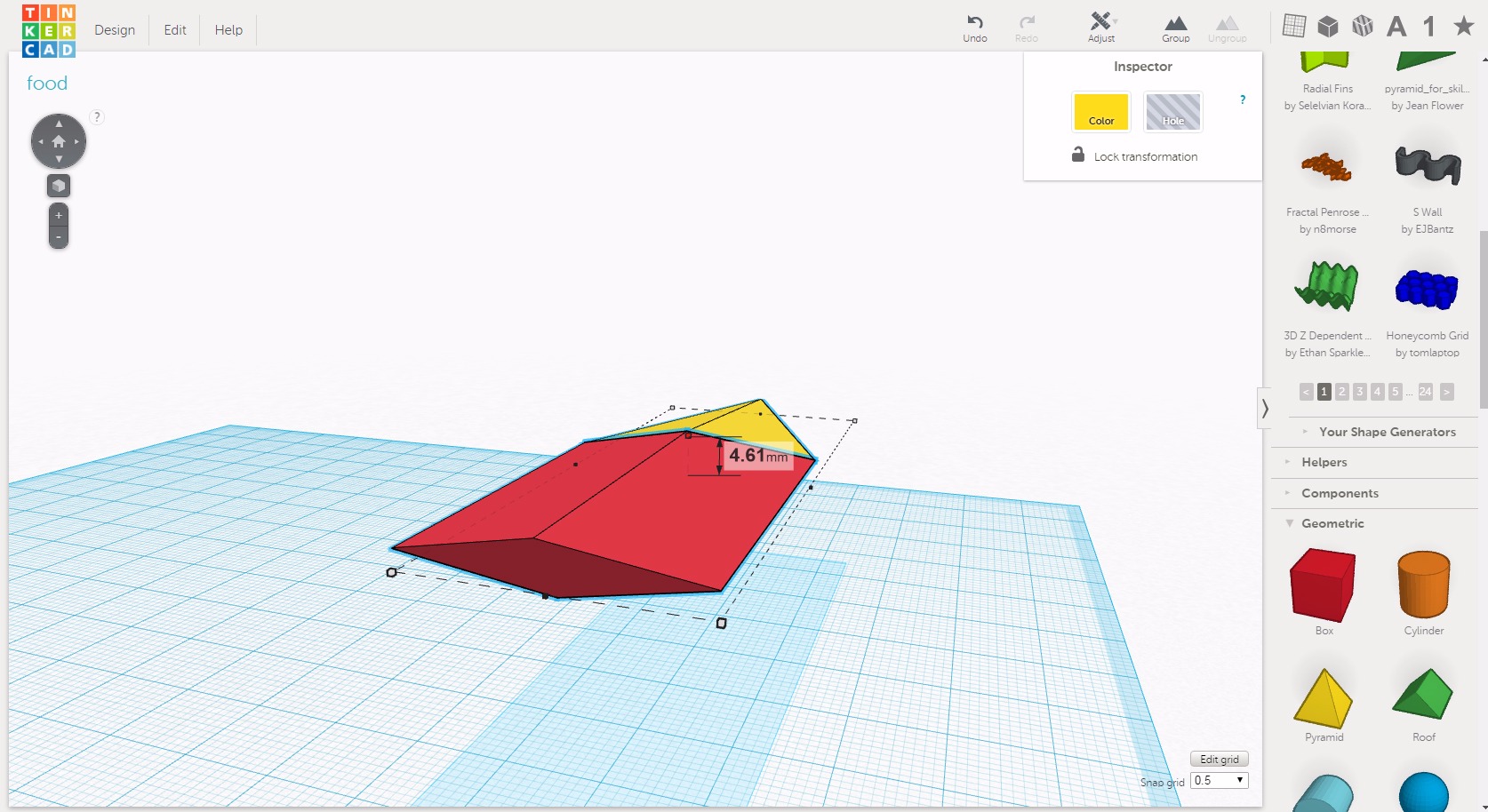Screen dimensions: 1488x812
Task: Go to page 4 of shape generators
Action: [1378, 392]
